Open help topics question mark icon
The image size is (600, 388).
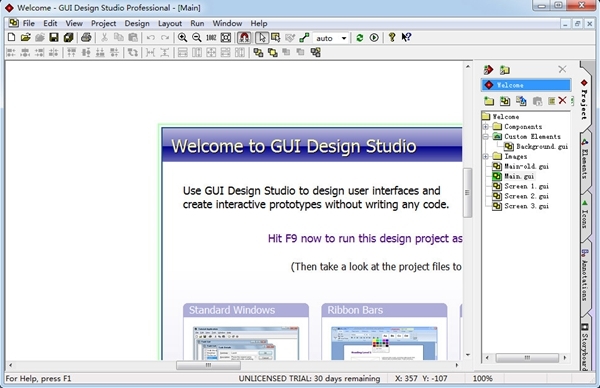click(392, 37)
